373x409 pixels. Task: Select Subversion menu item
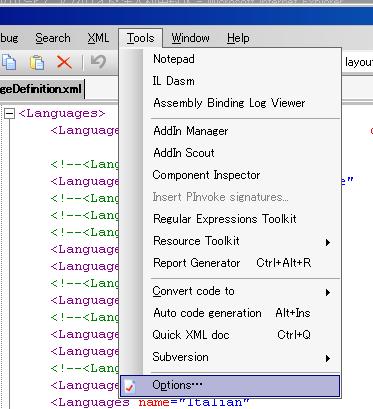(x=230, y=357)
